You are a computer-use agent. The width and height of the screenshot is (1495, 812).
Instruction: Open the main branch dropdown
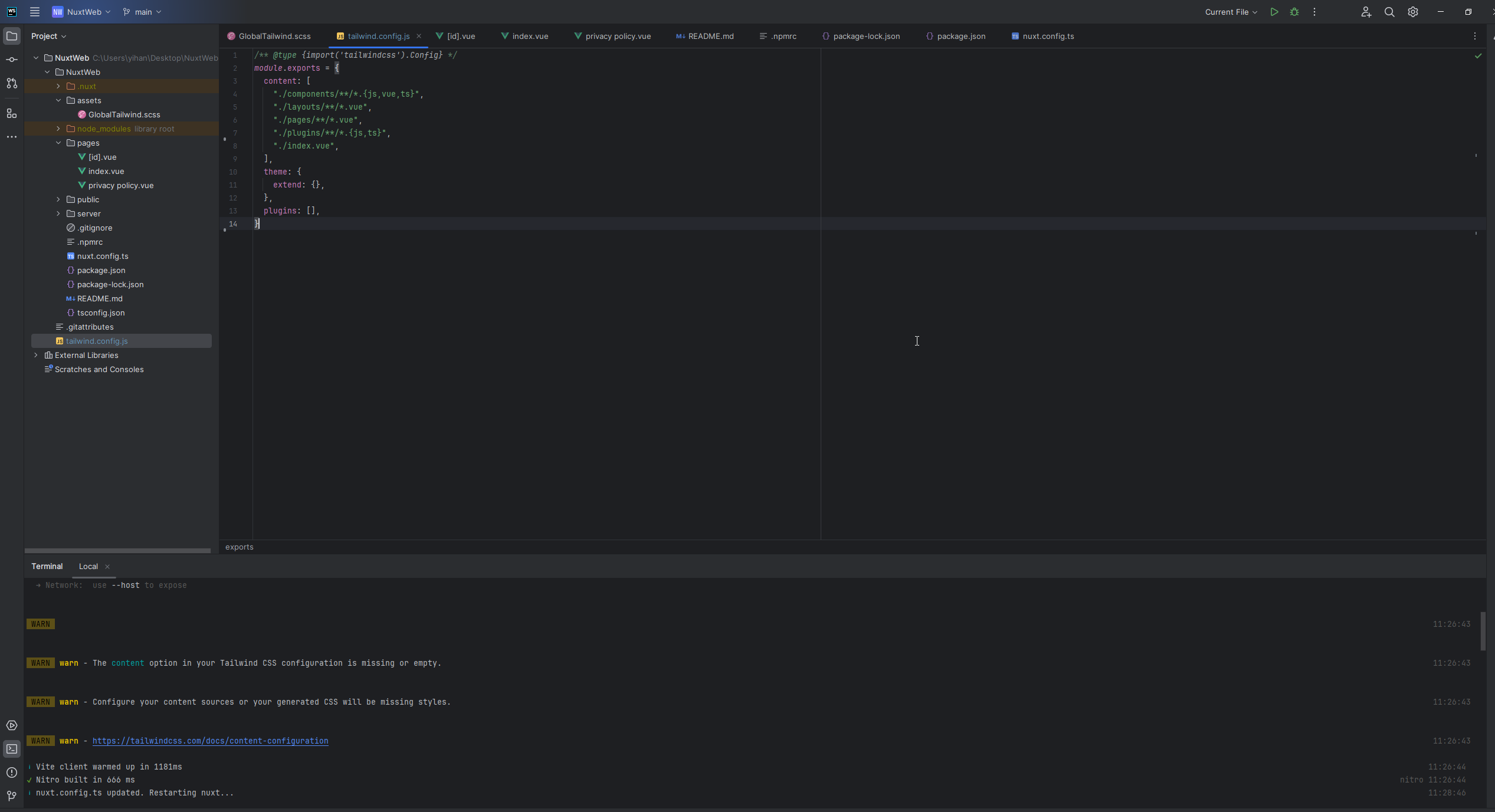pos(142,12)
